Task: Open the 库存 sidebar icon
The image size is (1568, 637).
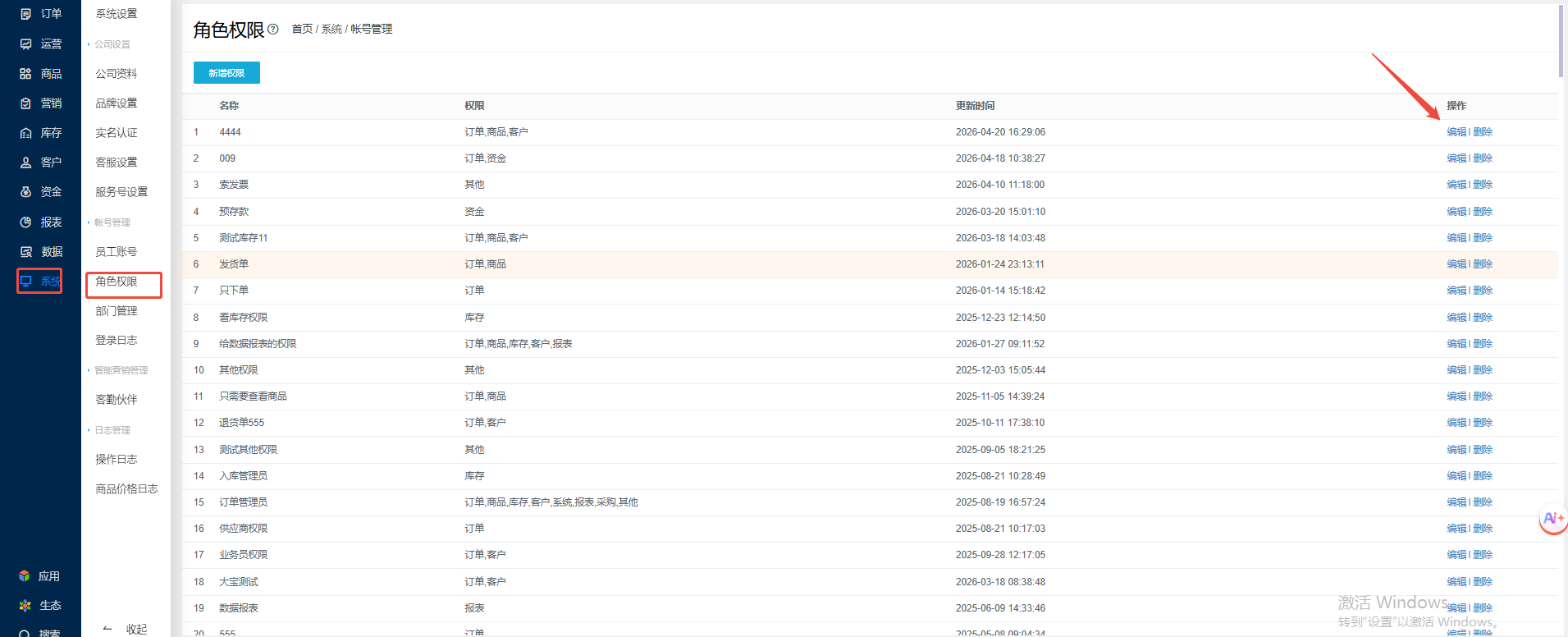Action: [25, 133]
